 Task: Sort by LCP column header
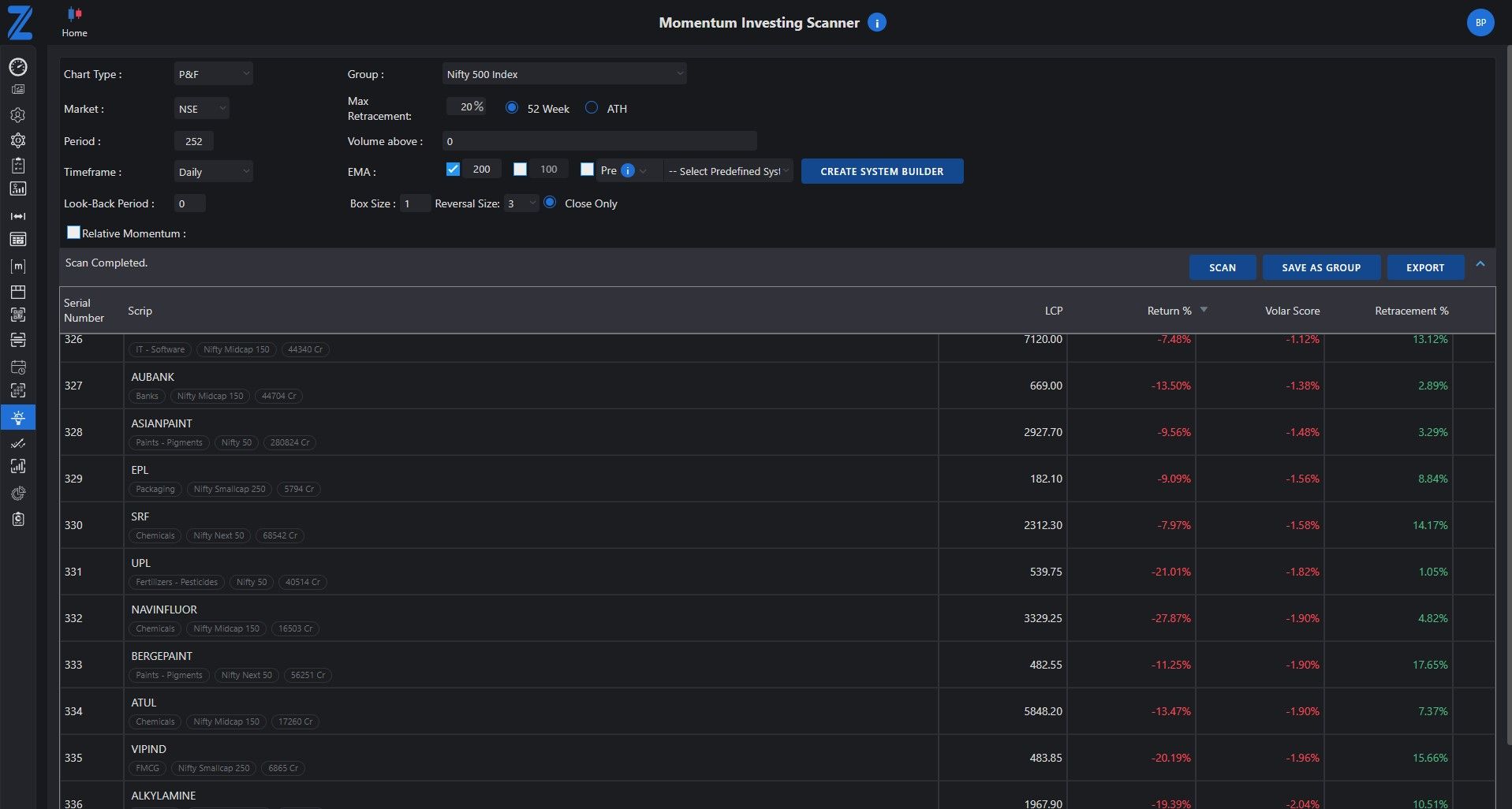pyautogui.click(x=1054, y=311)
